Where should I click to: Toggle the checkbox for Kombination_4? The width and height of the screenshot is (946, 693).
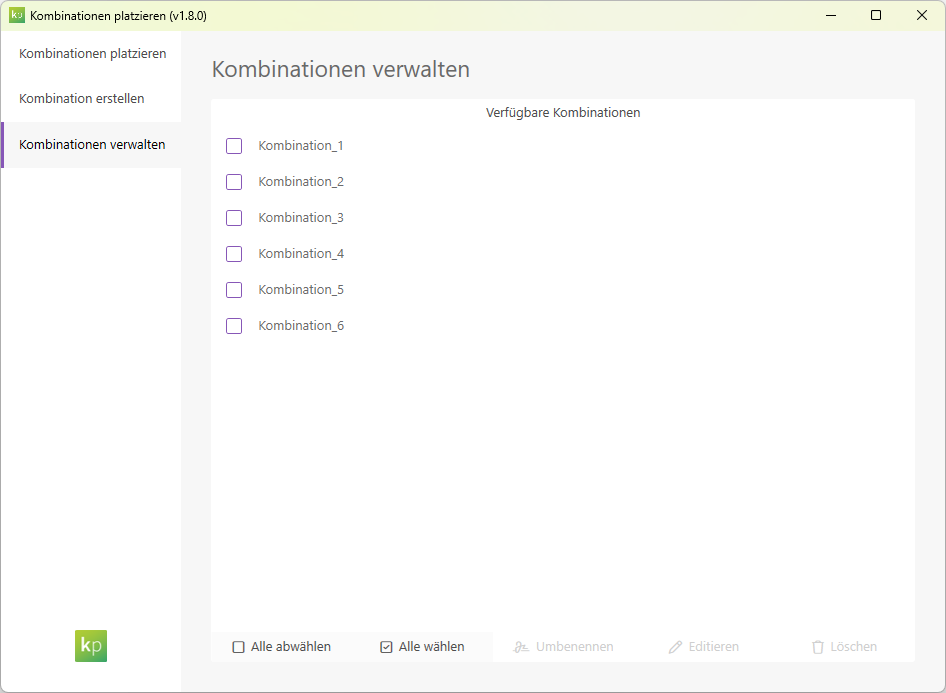(233, 253)
